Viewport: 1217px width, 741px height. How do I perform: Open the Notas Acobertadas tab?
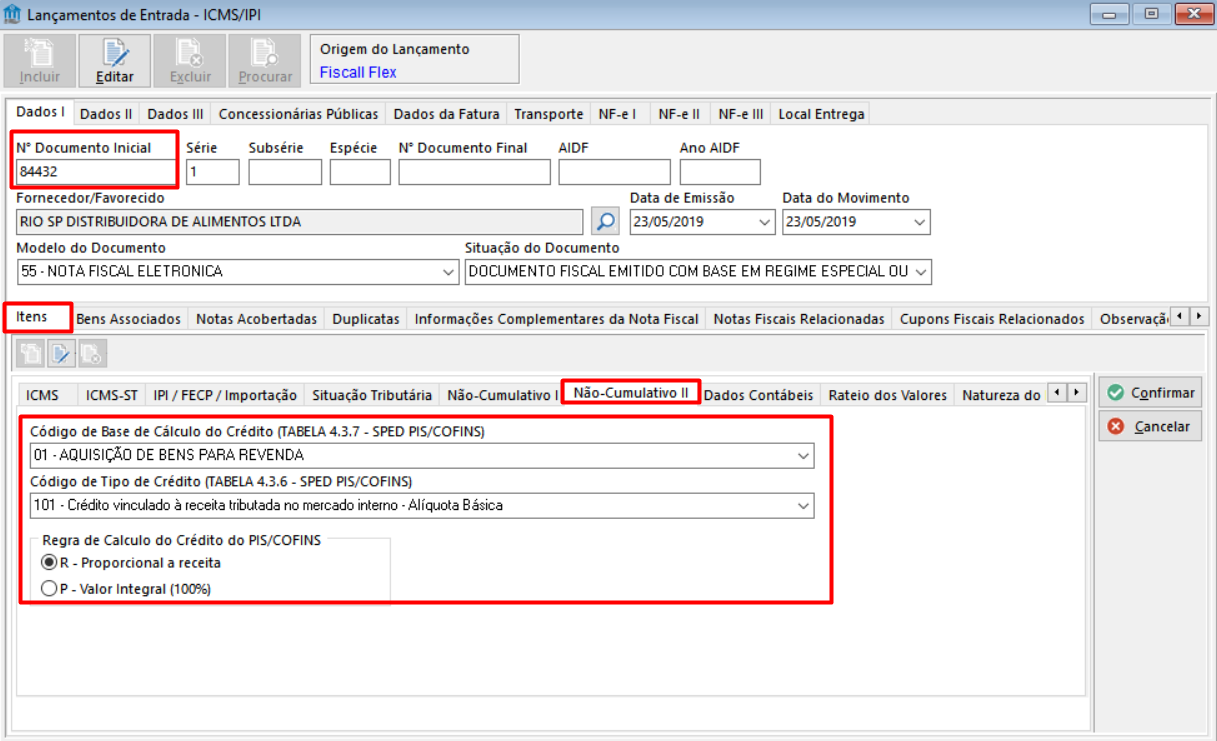coord(256,319)
